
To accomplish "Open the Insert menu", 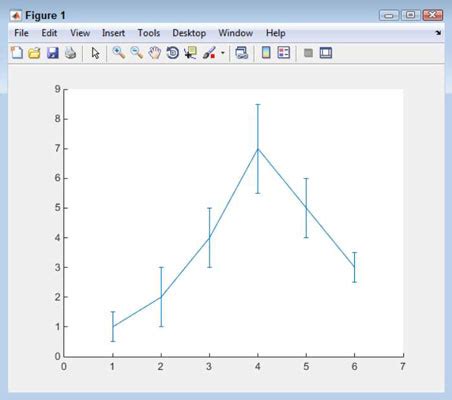I will pyautogui.click(x=113, y=33).
